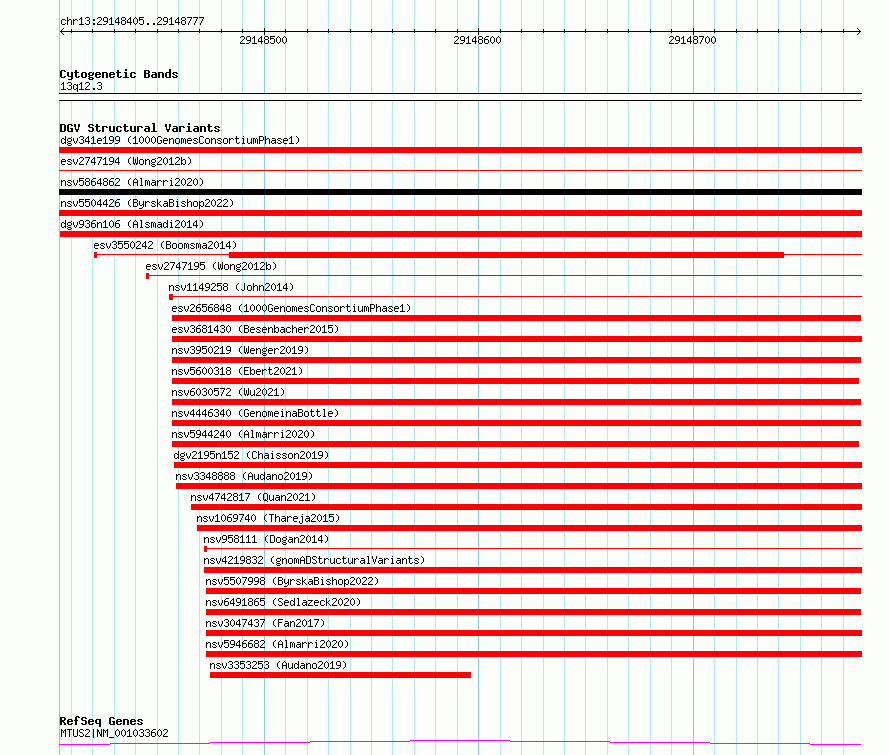
Task: Click the 29148600 ruler position label
Action: [477, 40]
